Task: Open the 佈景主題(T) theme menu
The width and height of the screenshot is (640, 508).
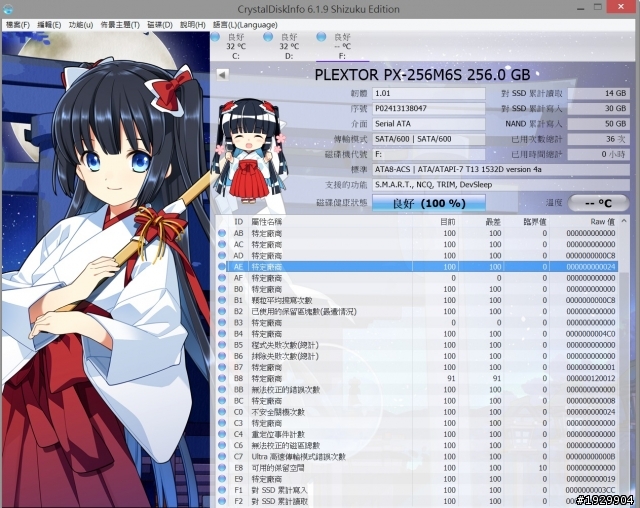Action: pos(120,25)
